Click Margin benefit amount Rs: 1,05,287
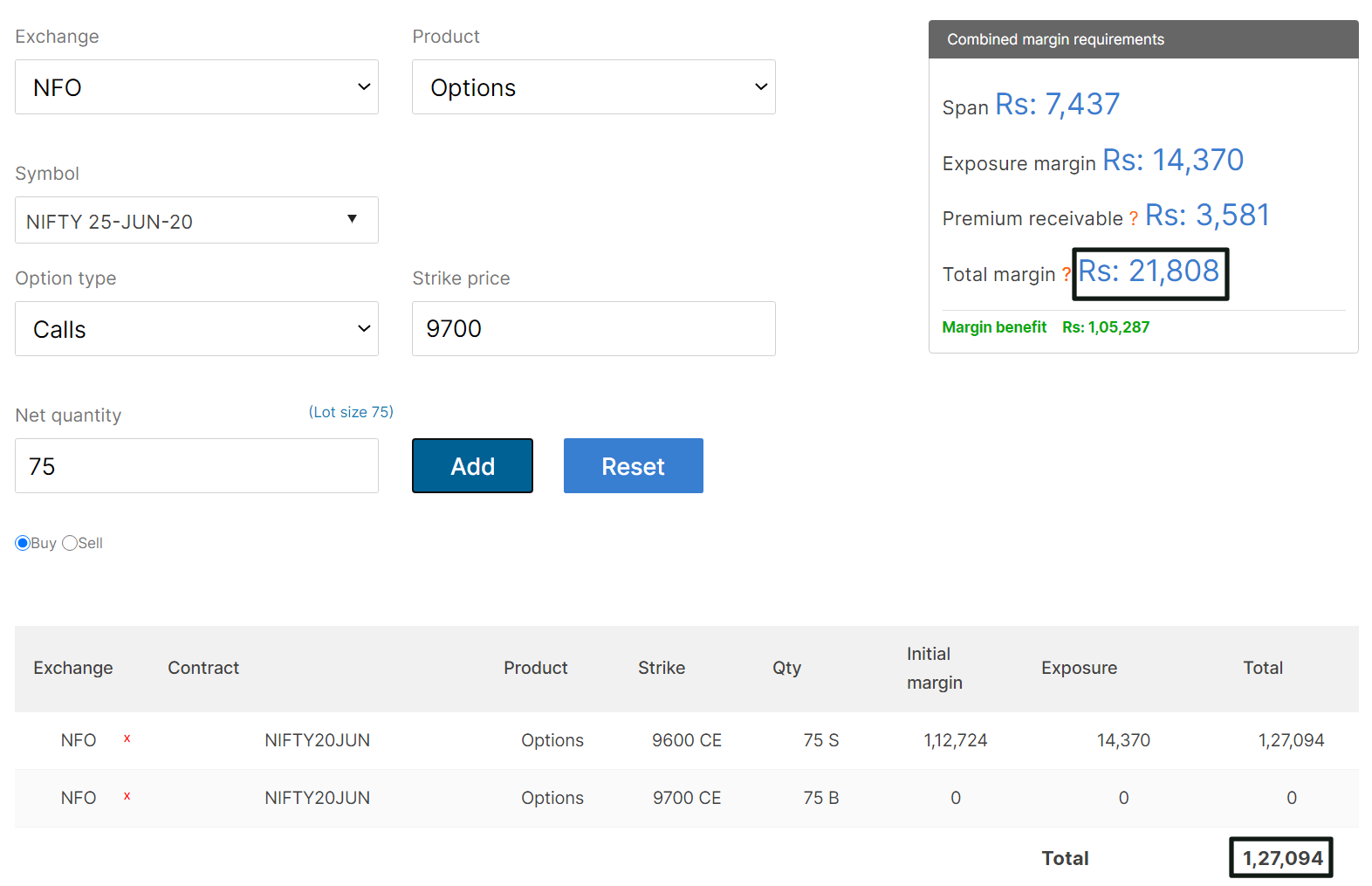This screenshot has width=1372, height=886. (1106, 327)
